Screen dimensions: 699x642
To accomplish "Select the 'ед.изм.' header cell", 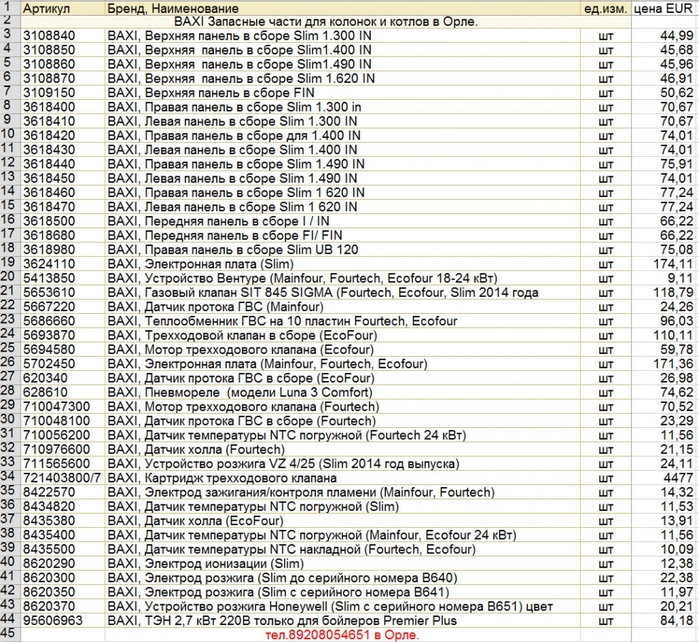I will point(606,8).
